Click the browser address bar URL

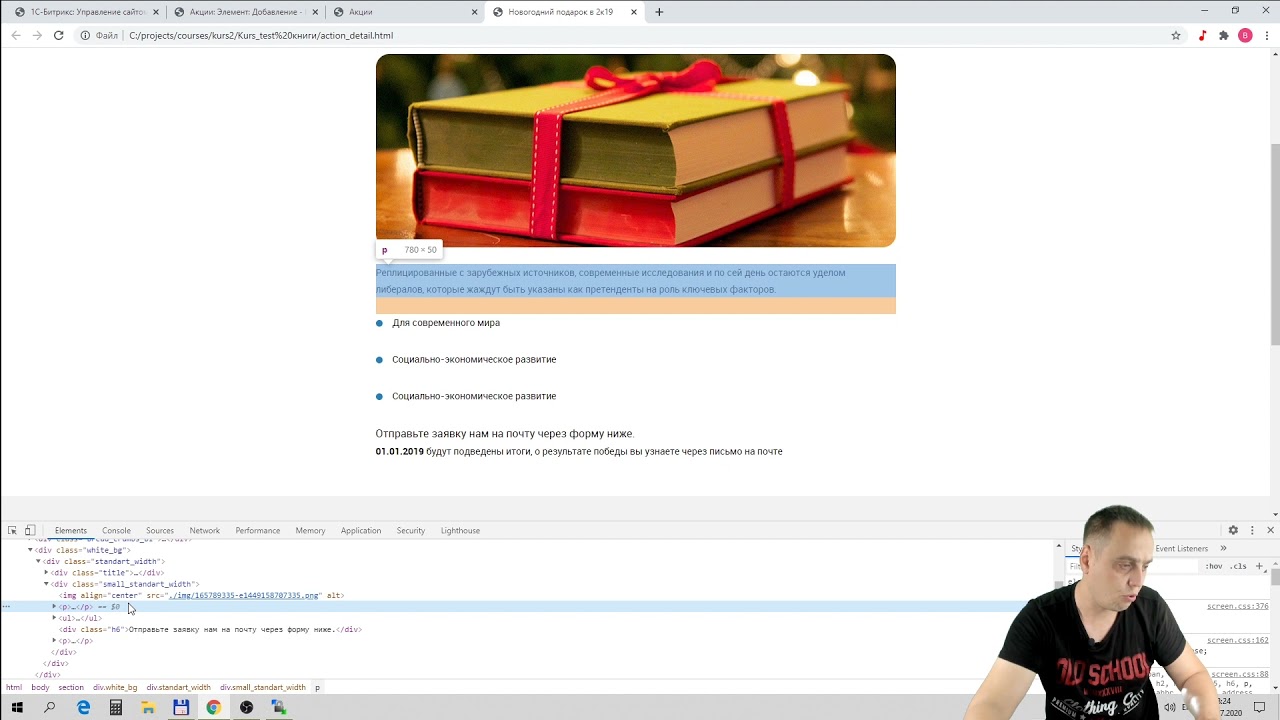[260, 35]
